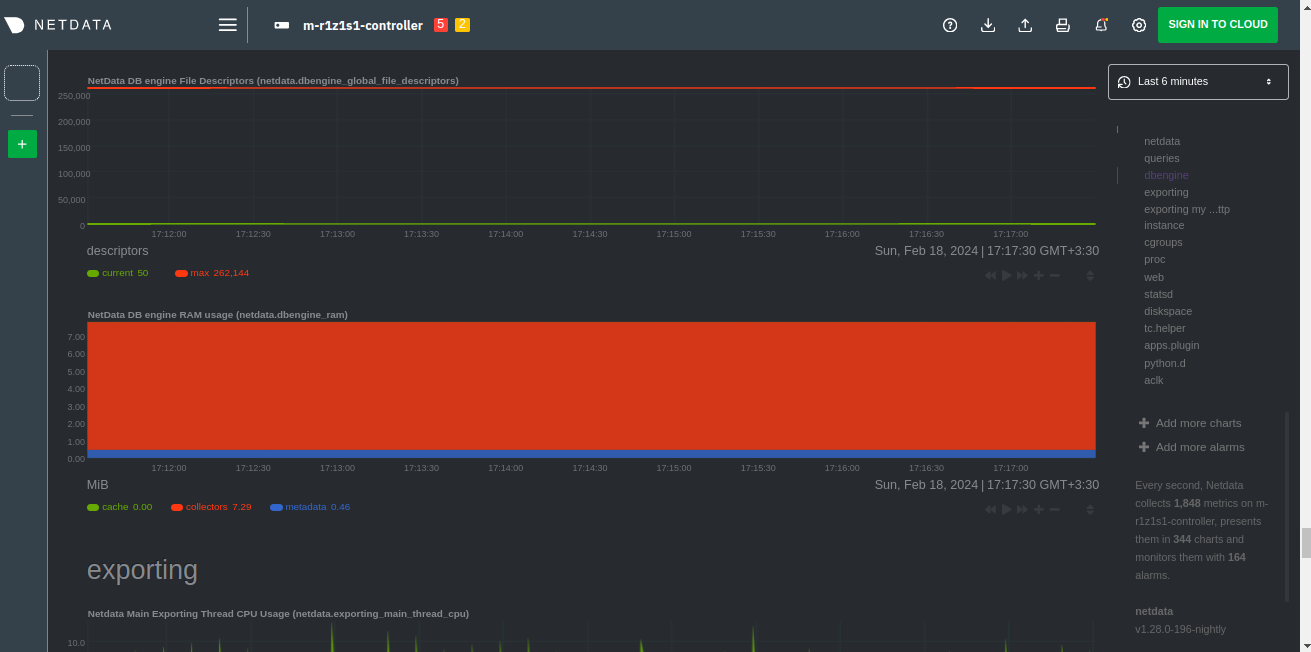The image size is (1311, 652).
Task: Expand 'Add more alarms' section
Action: point(1199,447)
